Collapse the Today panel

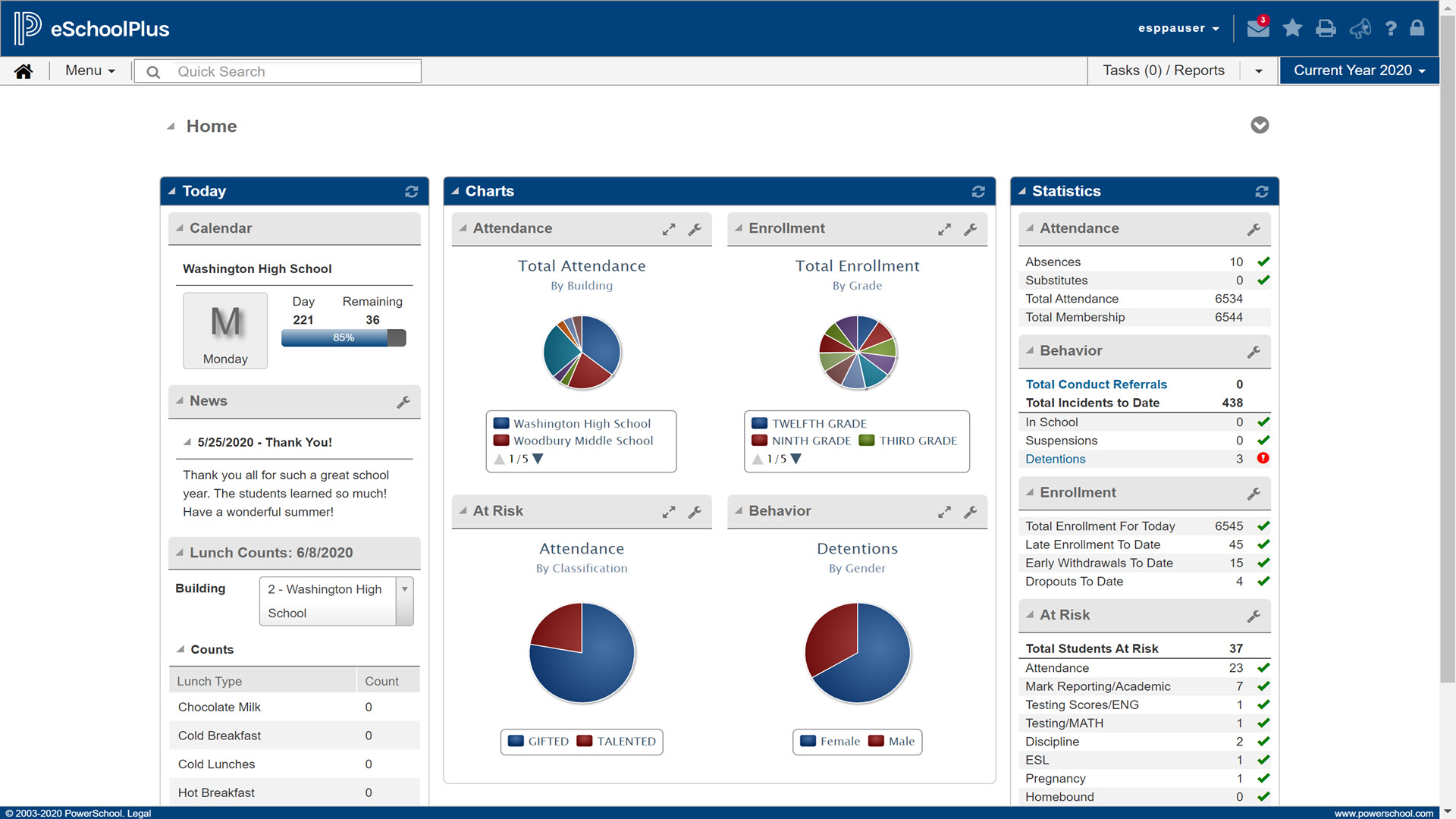click(x=172, y=191)
